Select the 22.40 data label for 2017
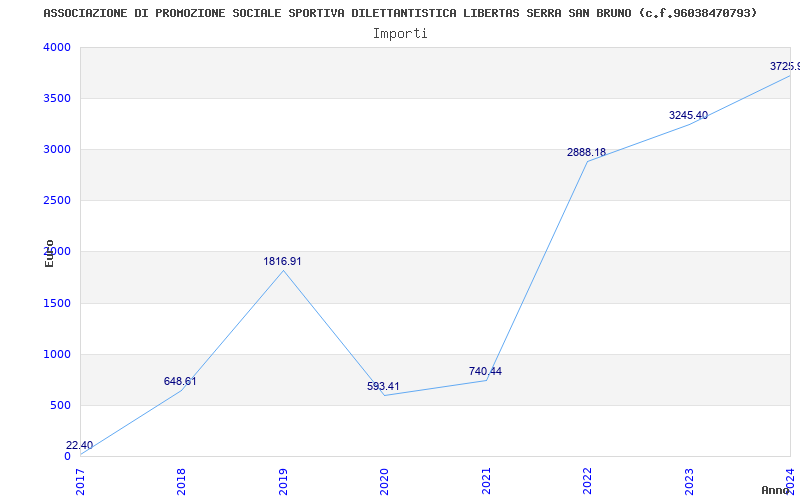800x500 pixels. pos(80,445)
